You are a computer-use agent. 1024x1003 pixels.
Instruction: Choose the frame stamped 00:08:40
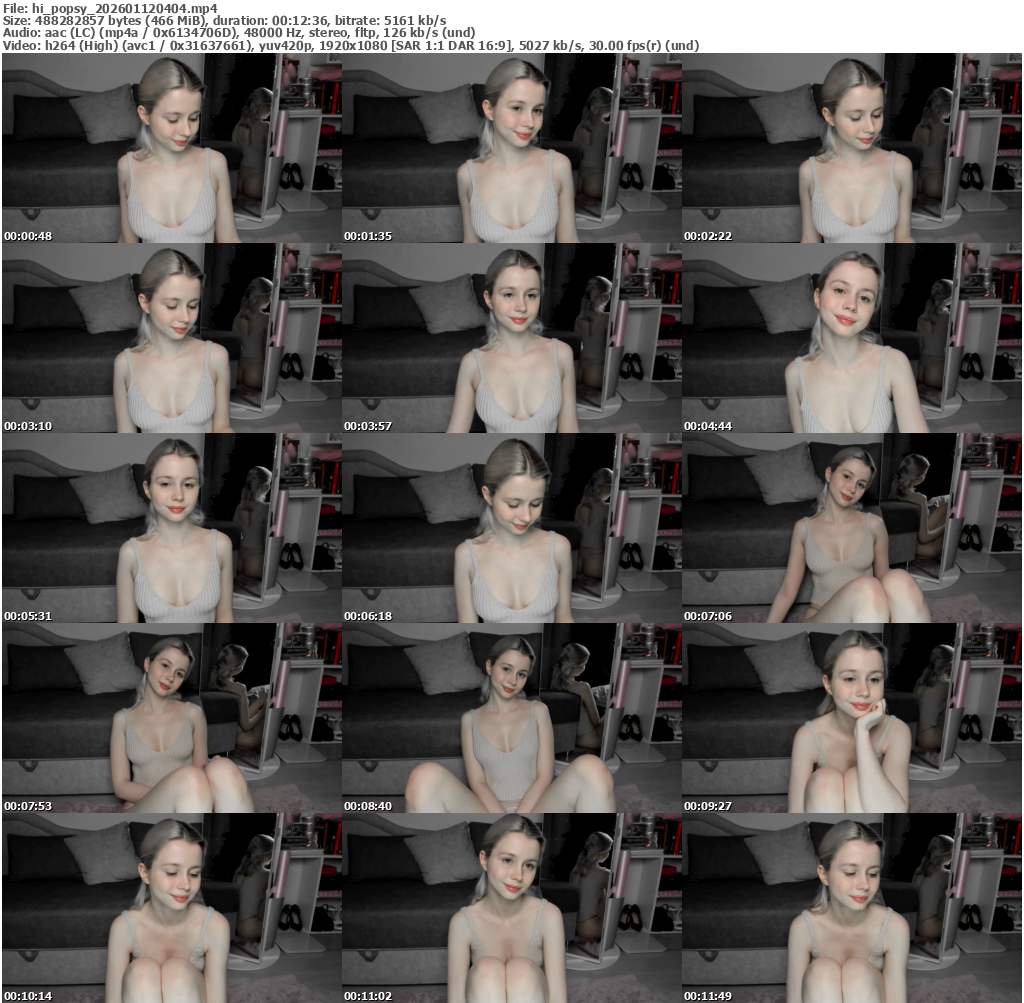tap(512, 718)
